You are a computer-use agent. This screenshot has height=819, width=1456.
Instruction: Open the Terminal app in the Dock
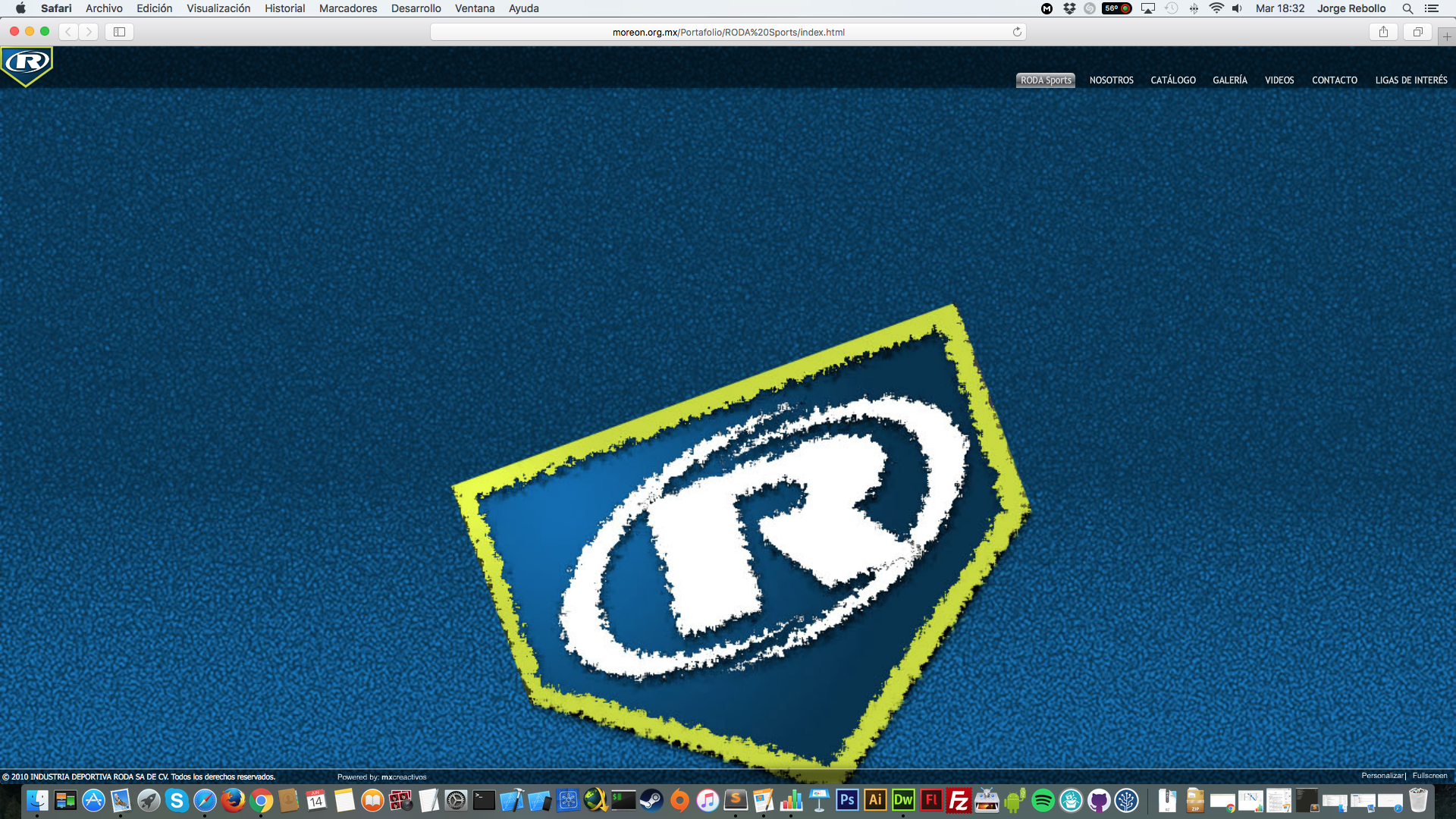click(484, 800)
